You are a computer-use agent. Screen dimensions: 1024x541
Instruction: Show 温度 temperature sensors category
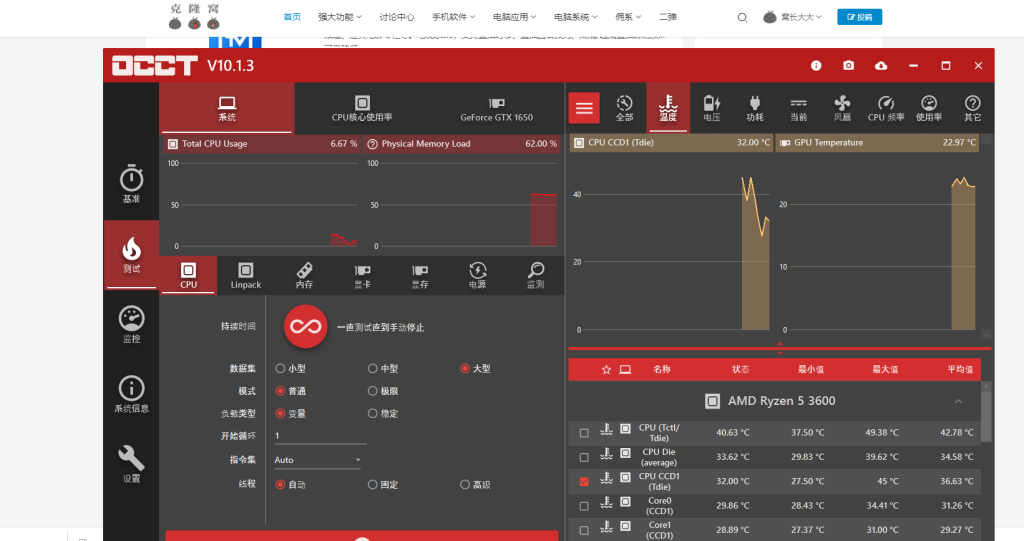[x=667, y=108]
